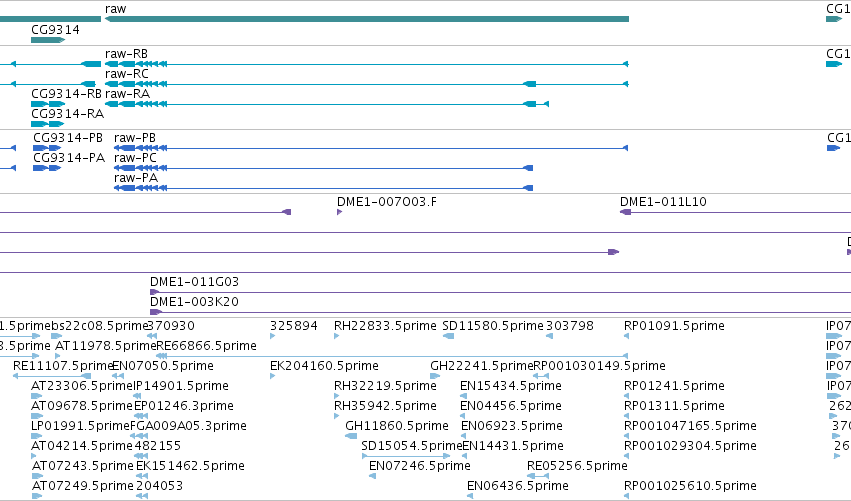851x501 pixels.
Task: Select the IP14901.5prime EST label
Action: click(181, 386)
